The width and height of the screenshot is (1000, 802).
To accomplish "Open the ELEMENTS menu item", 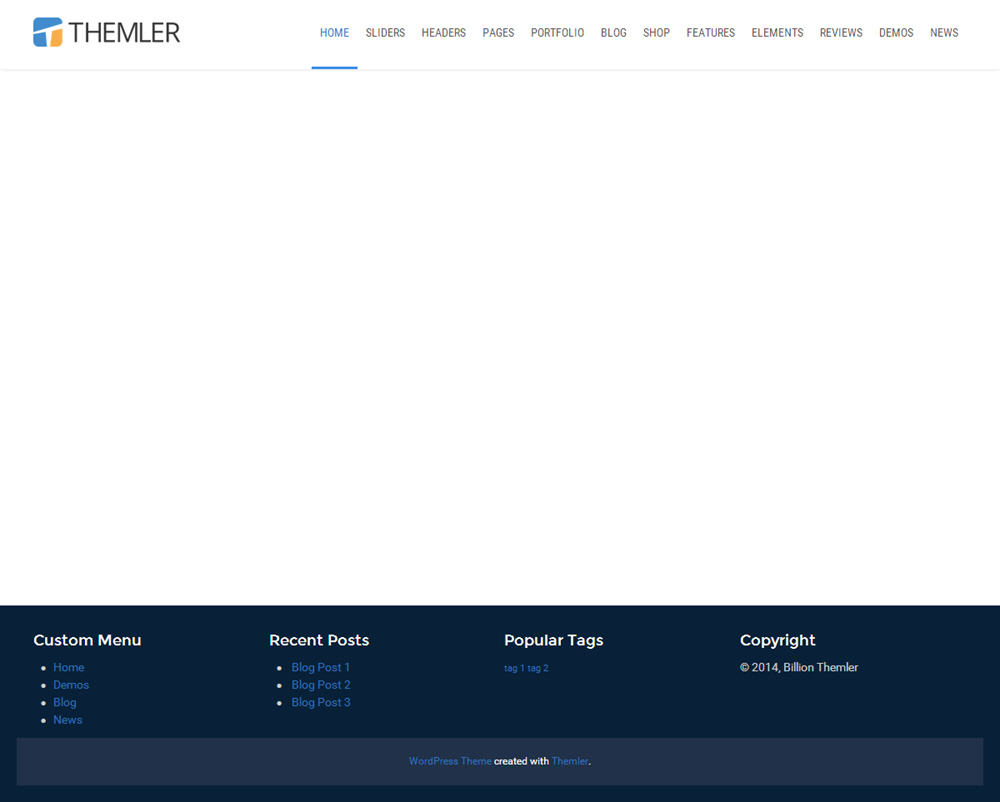I will pyautogui.click(x=777, y=33).
